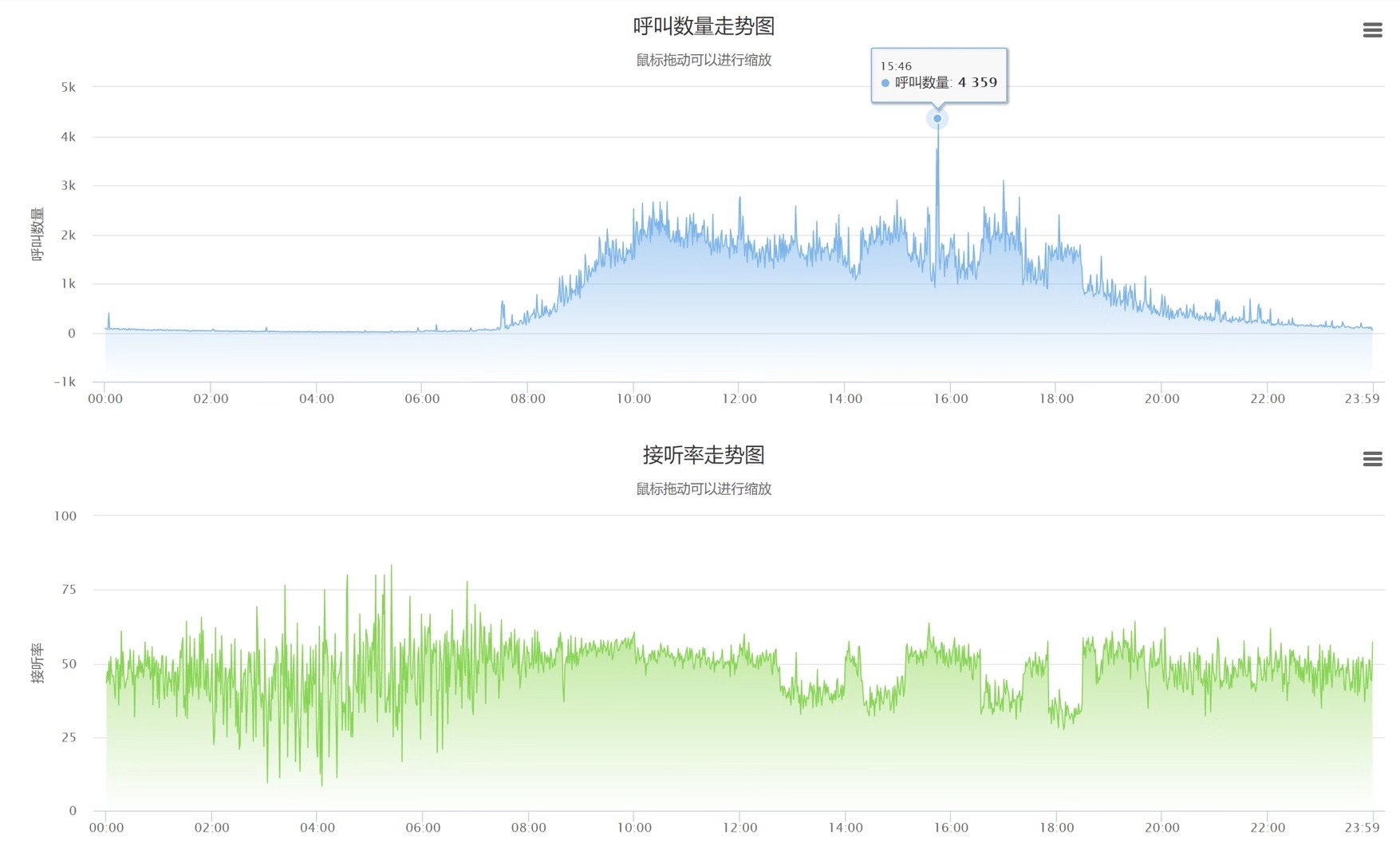Click the vertical 呼叫数量 y-axis title
Viewport: 1400px width, 862px height.
tap(37, 234)
